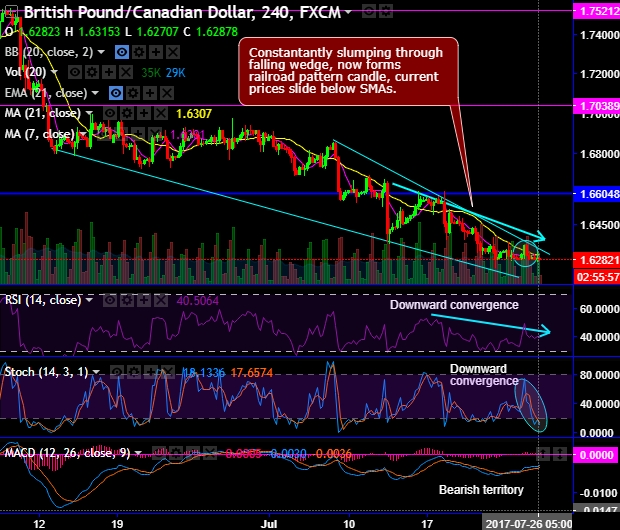The width and height of the screenshot is (620, 530).
Task: Click the EMA (21, close) indicator label
Action: pos(46,93)
